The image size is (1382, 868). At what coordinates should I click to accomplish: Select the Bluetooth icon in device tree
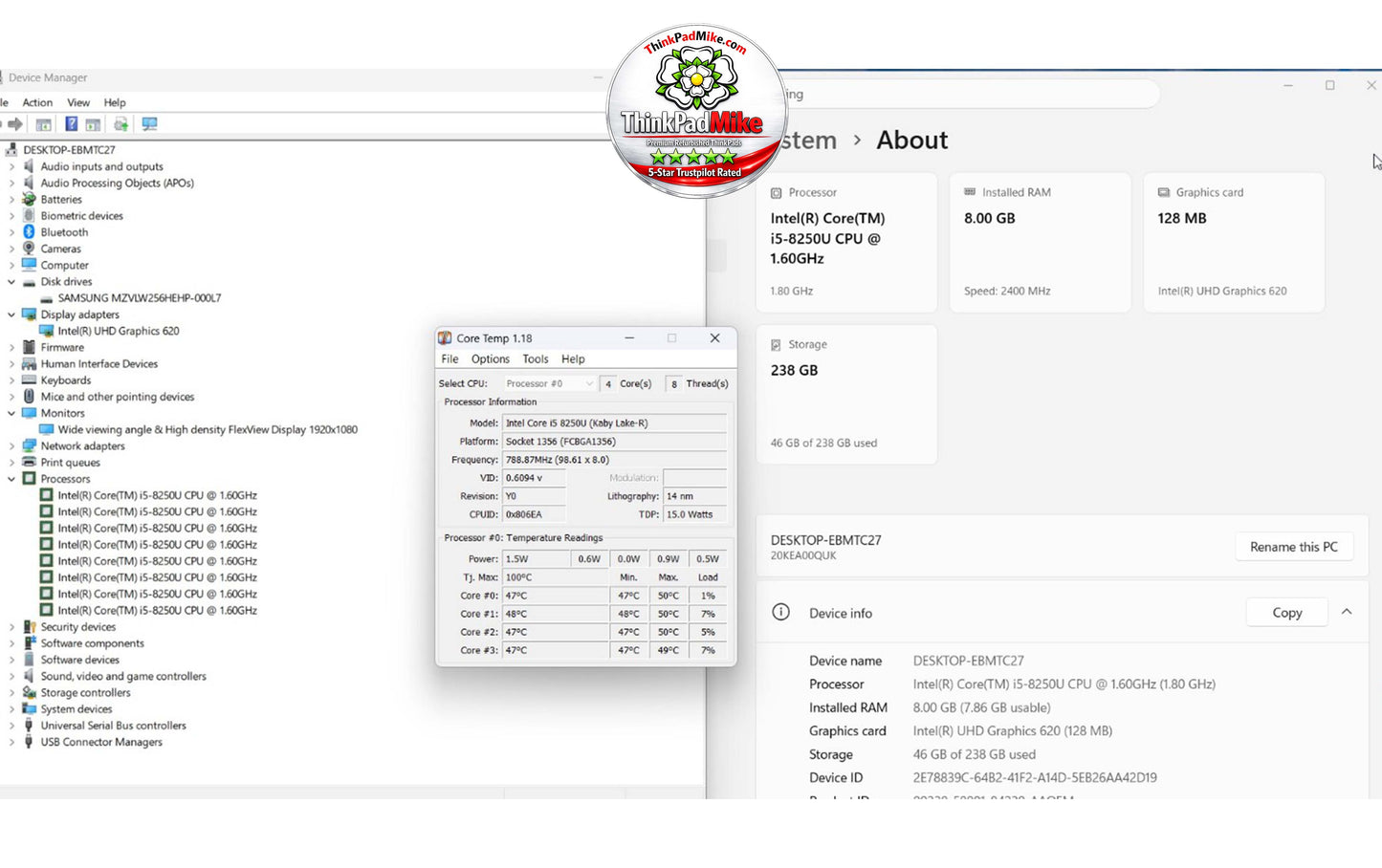[x=29, y=232]
